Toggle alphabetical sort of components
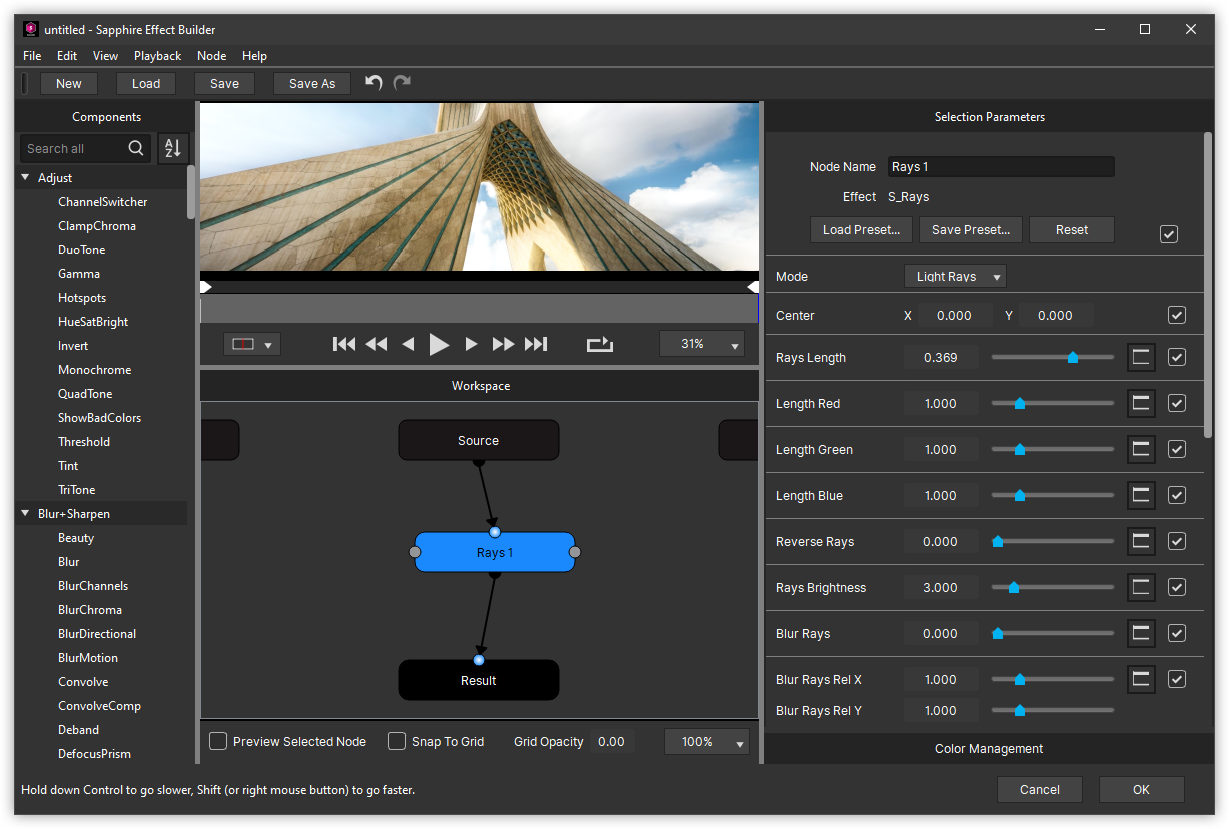This screenshot has height=829, width=1229. (x=173, y=148)
